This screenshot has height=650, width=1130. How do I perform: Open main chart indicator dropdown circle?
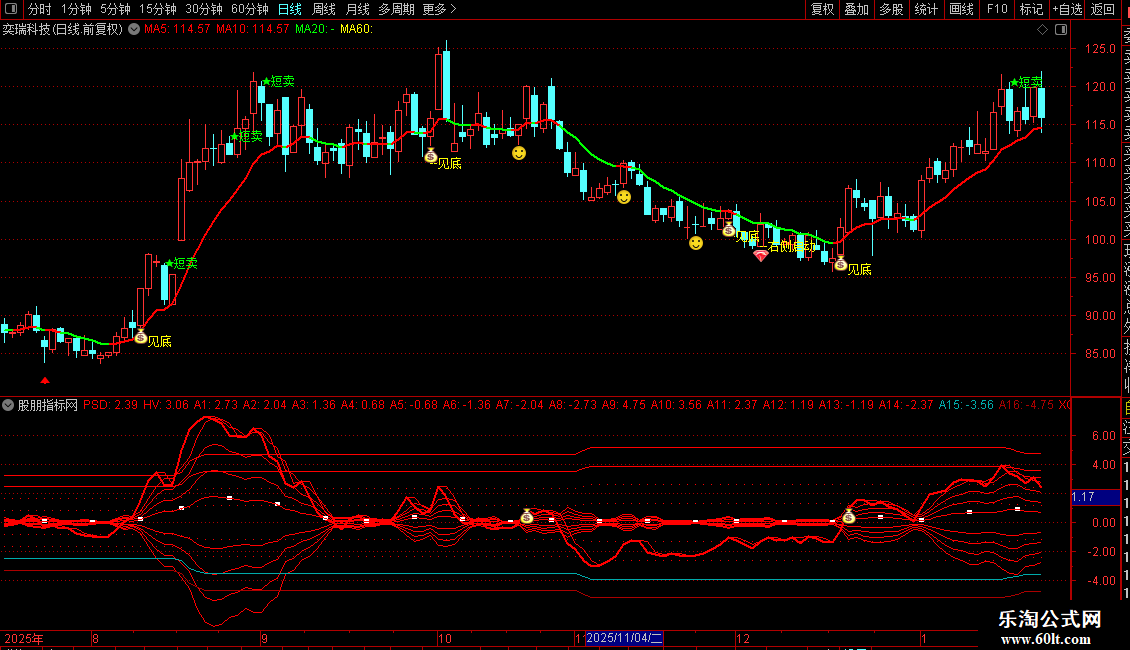click(x=134, y=29)
